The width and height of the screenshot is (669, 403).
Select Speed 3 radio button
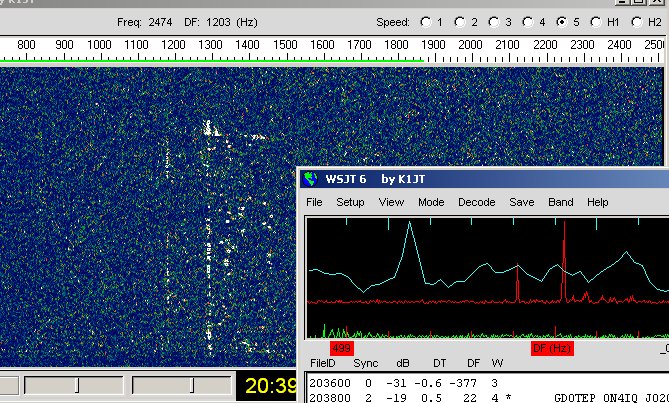point(493,21)
